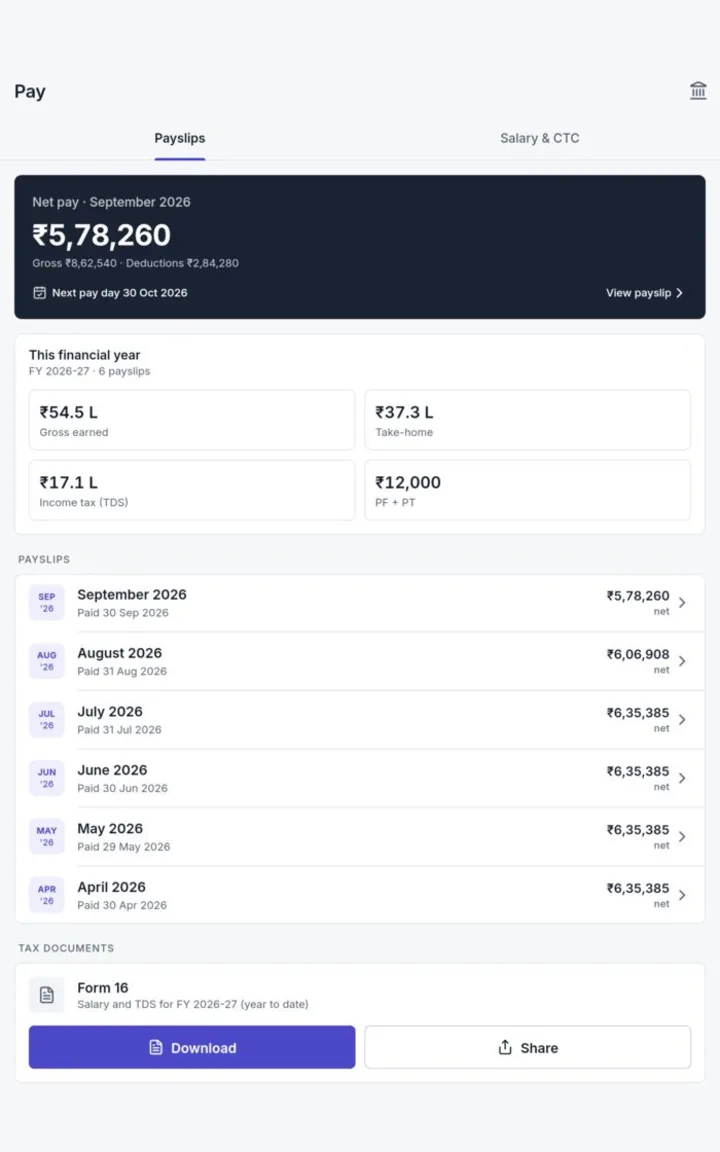Switch to the Payslips tab
Screen dimensions: 720x1152
179,138
